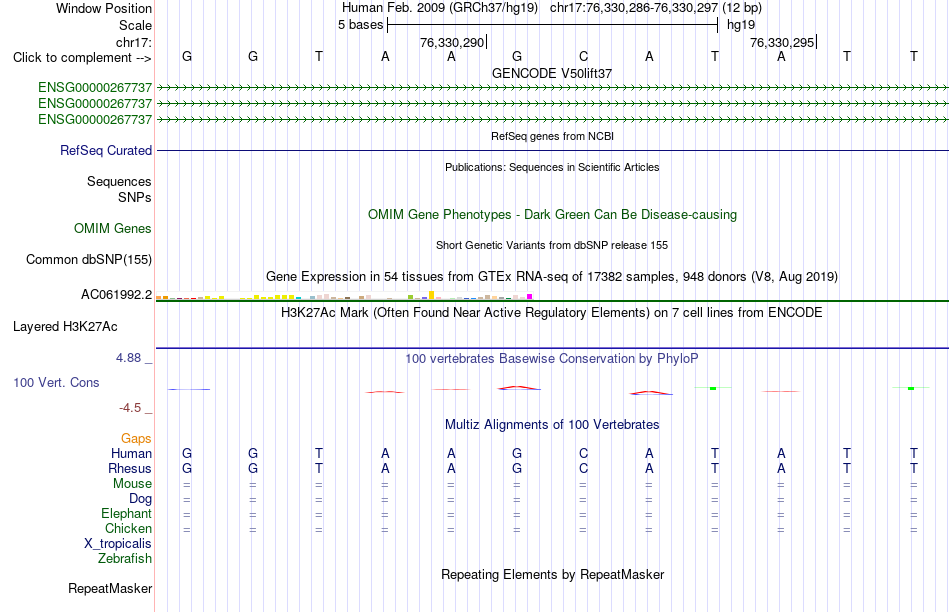Open the H3K27Ac Mark track heading

click(552, 313)
